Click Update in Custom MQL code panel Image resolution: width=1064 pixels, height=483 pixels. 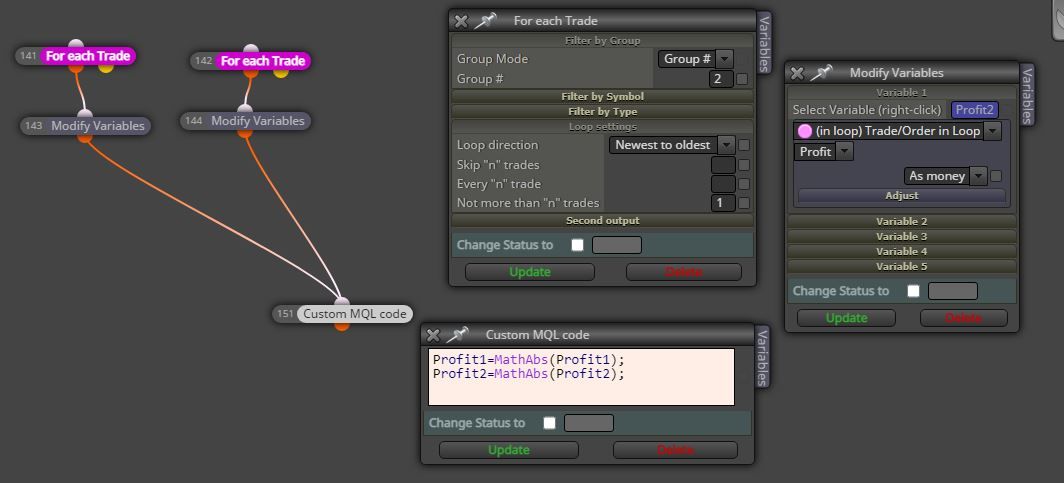coord(509,450)
